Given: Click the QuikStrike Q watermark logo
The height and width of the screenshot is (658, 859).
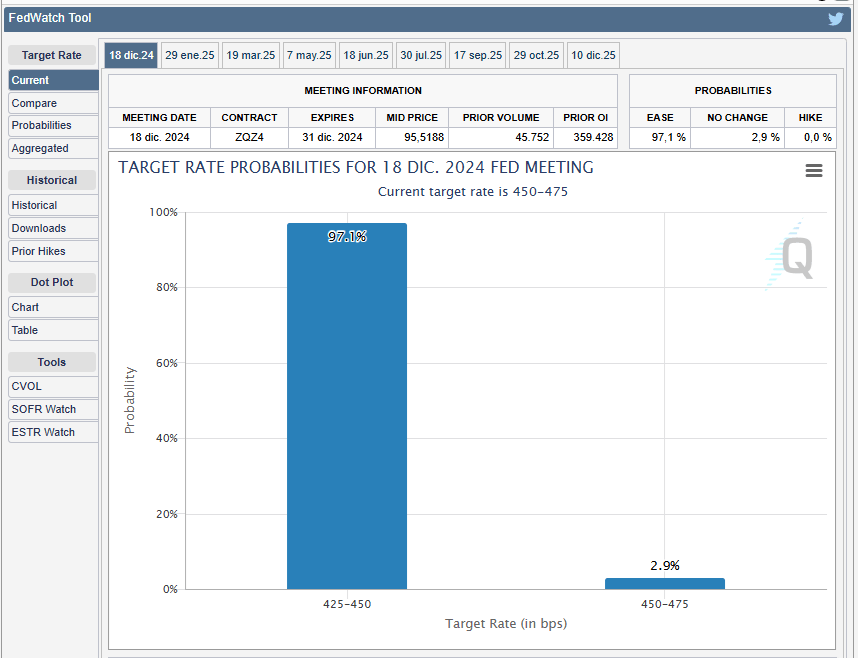Looking at the screenshot, I should [793, 257].
